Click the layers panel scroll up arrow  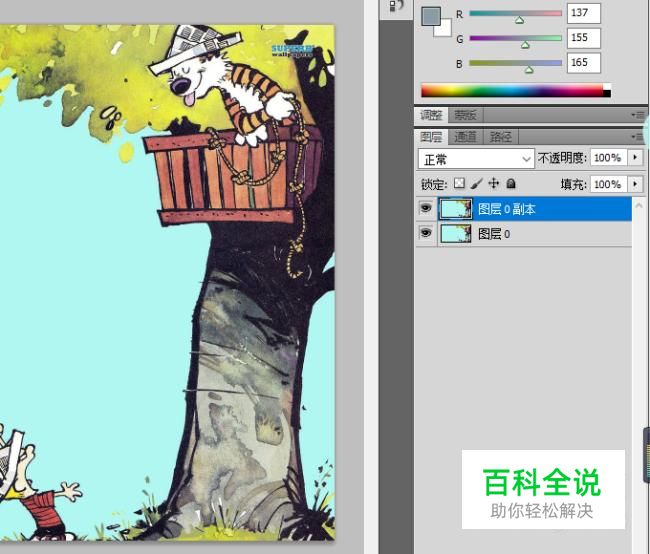pyautogui.click(x=639, y=205)
